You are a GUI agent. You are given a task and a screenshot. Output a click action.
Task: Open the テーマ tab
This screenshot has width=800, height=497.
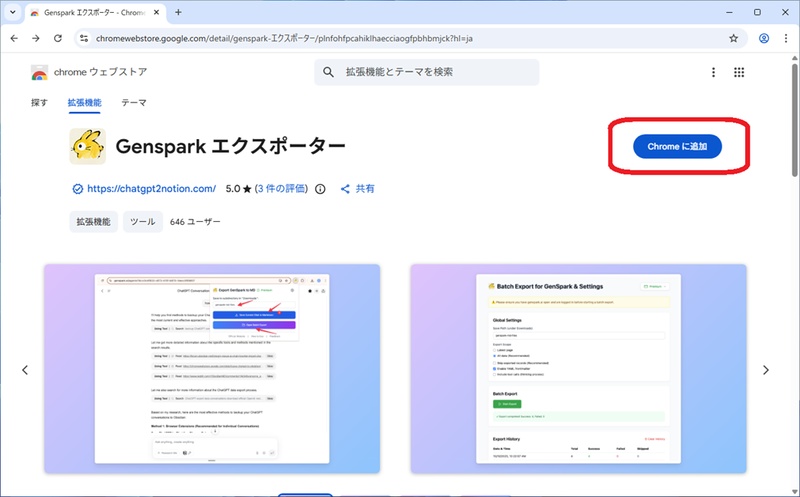[134, 103]
